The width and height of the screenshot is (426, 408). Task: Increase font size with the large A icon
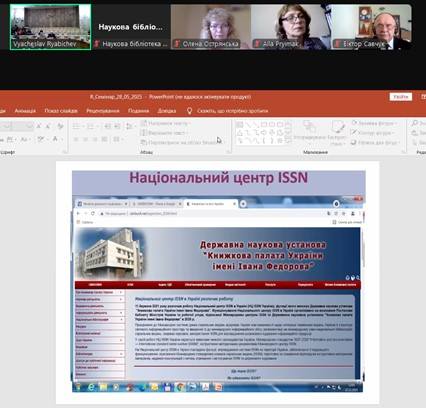tap(39, 126)
